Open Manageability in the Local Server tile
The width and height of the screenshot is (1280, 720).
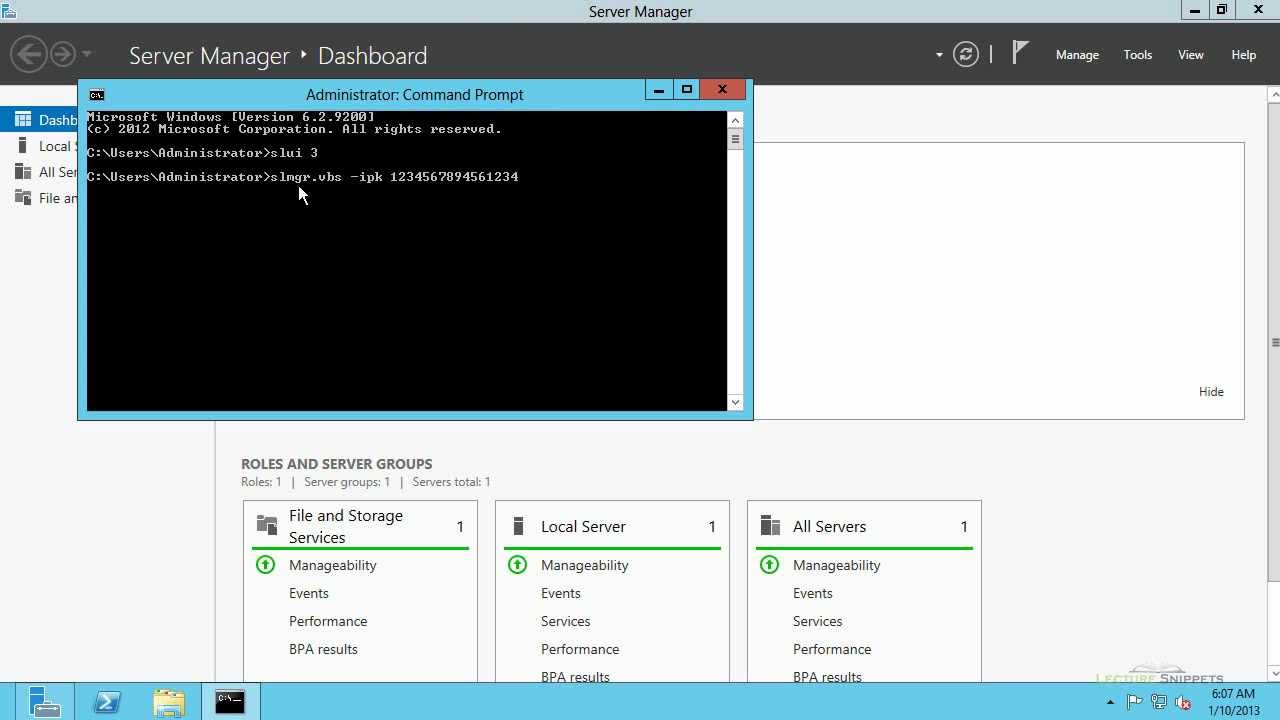click(585, 565)
